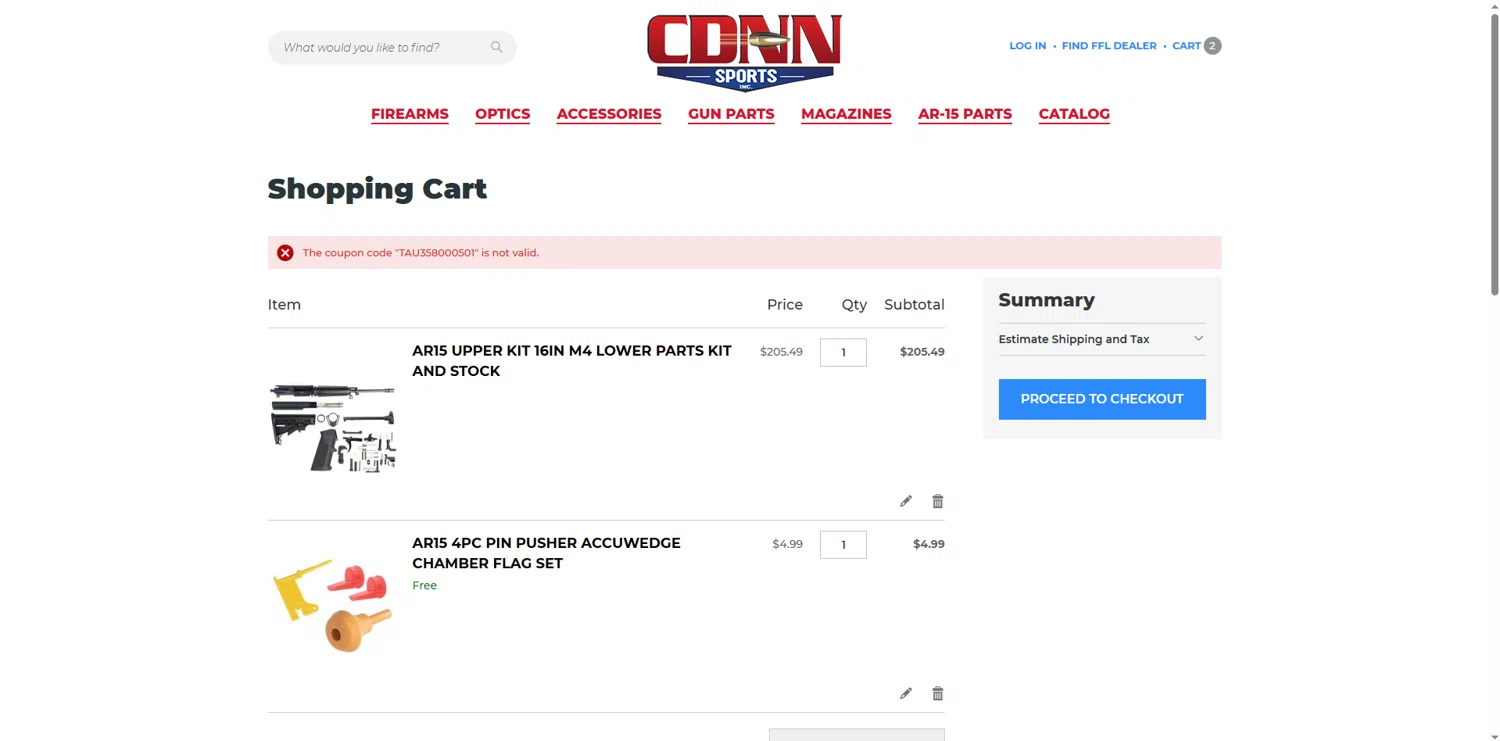
Task: Remove AR15 Upper Kit using trash icon
Action: 938,501
